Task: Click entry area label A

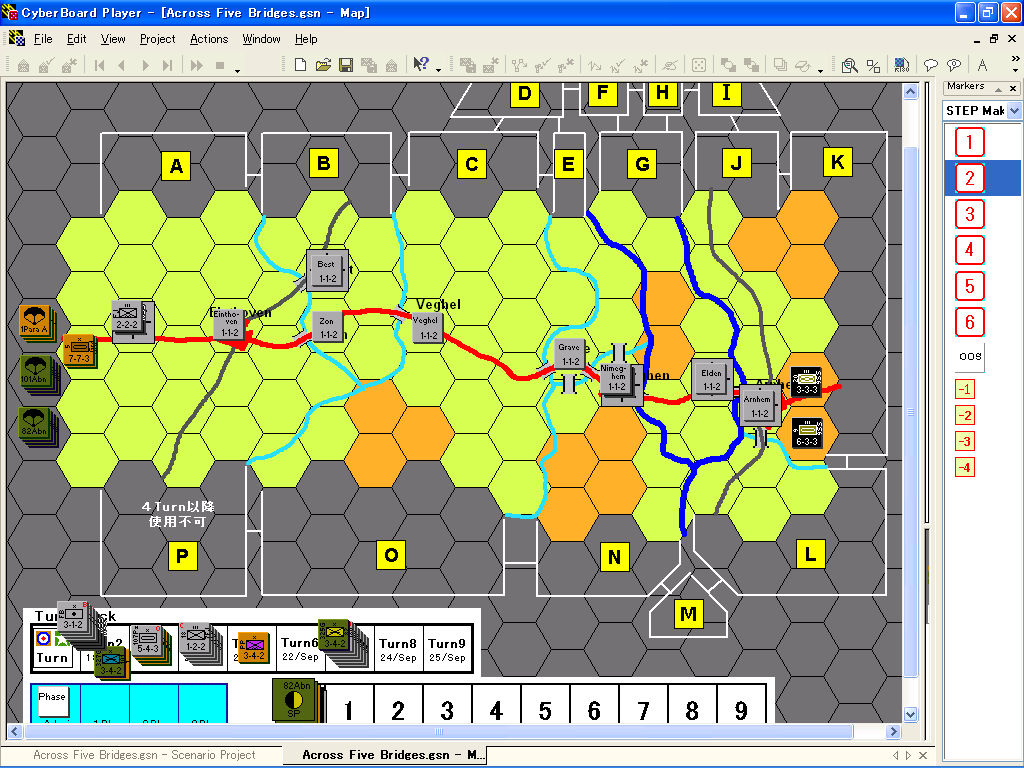Action: 176,166
